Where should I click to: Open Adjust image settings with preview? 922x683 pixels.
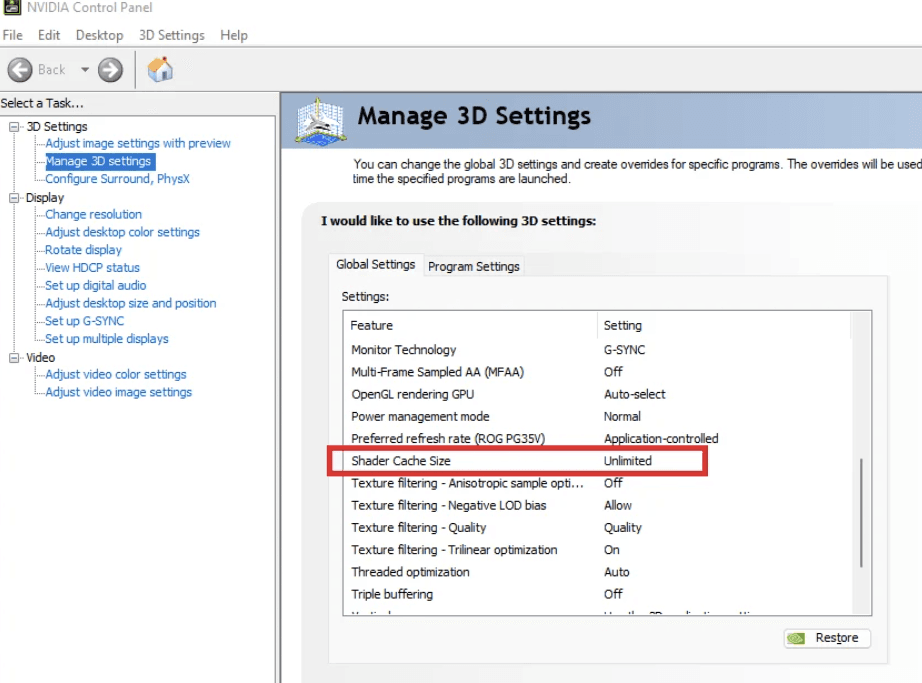[138, 143]
